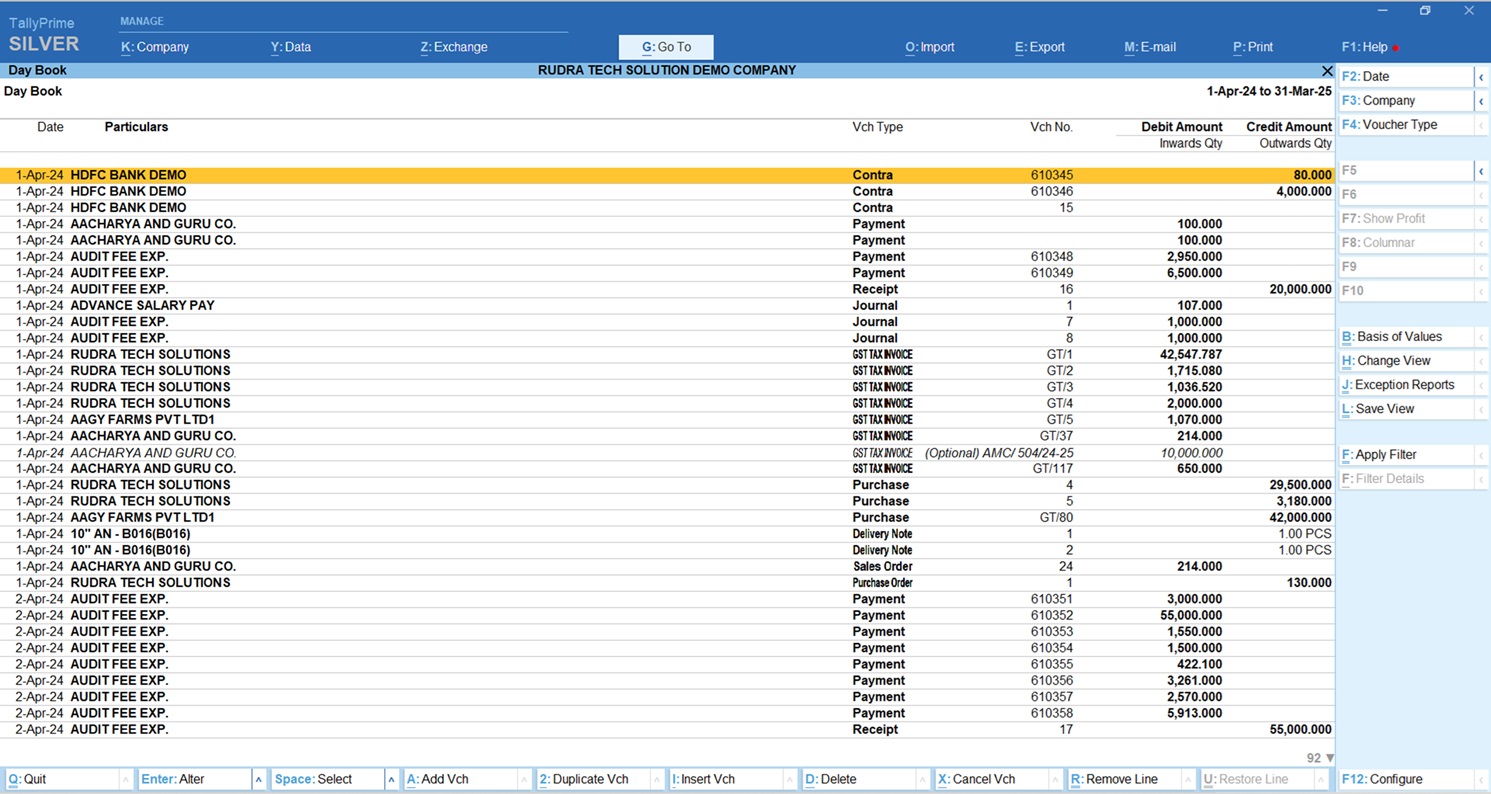Open the caret beside Space: Select
The image size is (1491, 794).
pyautogui.click(x=391, y=779)
